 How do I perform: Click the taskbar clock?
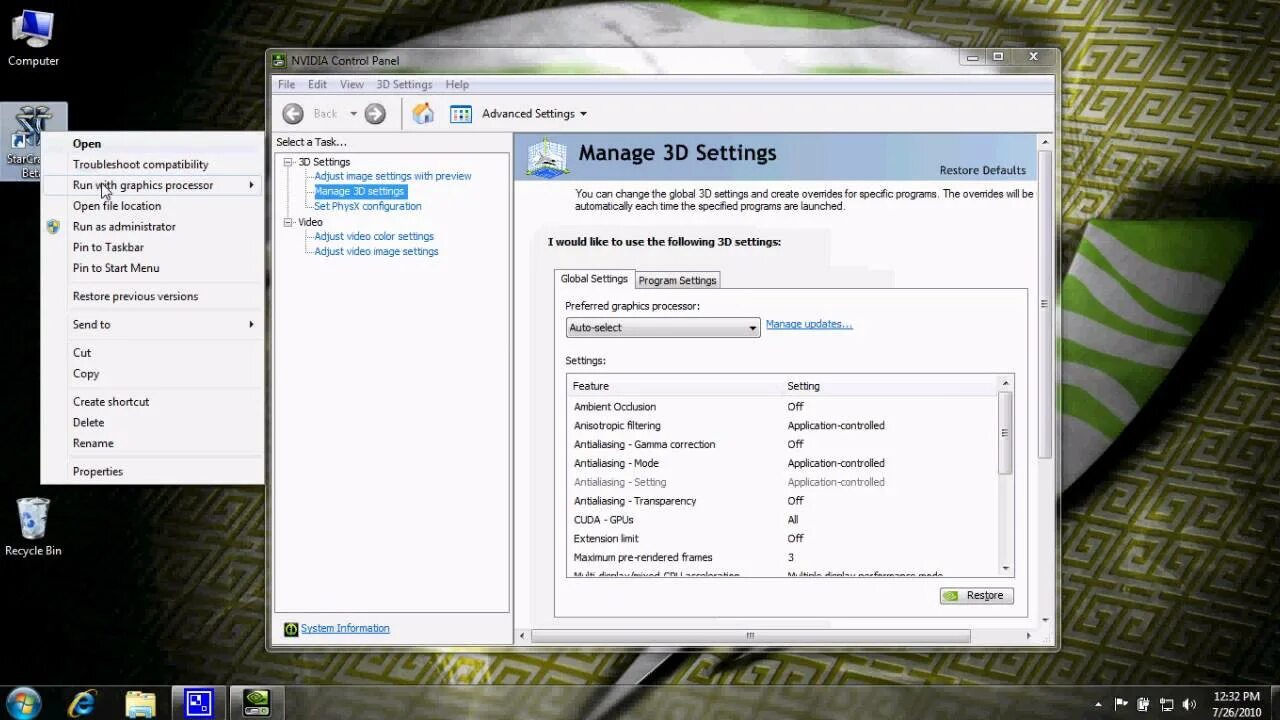coord(1236,704)
